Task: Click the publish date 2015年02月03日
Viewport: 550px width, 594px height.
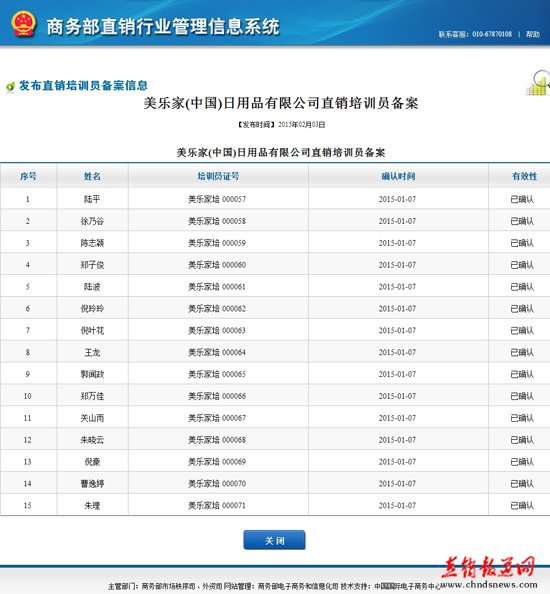Action: tap(302, 124)
